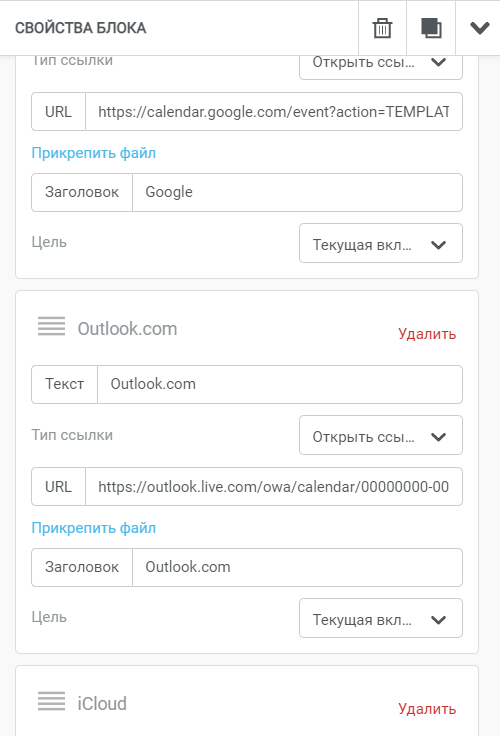Focus the Outlook live URL field
Screen dimensions: 500x736
tap(274, 486)
